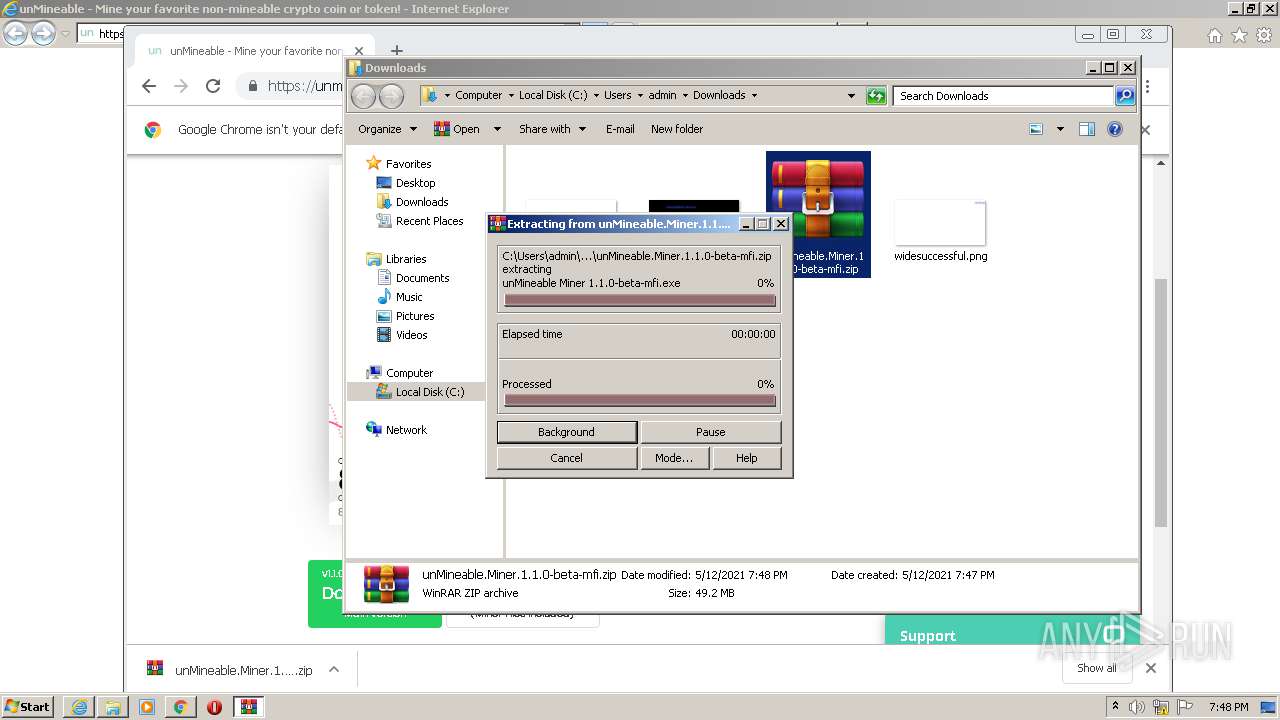The width and height of the screenshot is (1280, 720).
Task: Click Show all in Chrome downloads bar
Action: click(x=1096, y=668)
